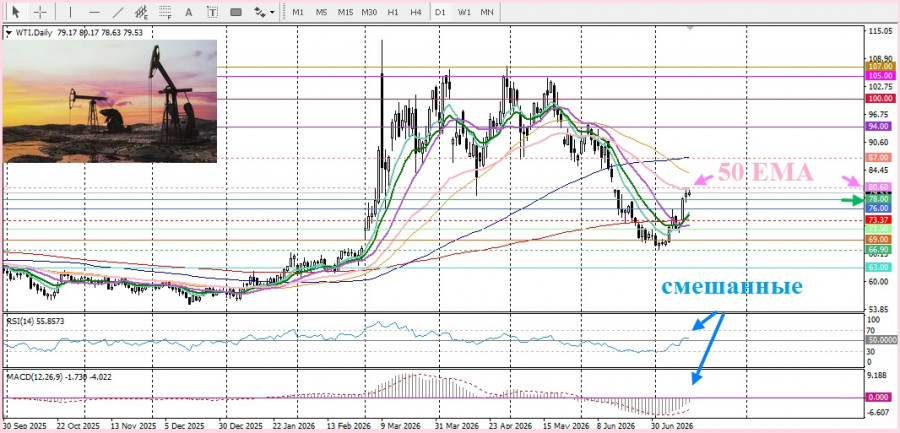Select the vertical line drawing tool
This screenshot has width=900, height=433.
pyautogui.click(x=71, y=11)
